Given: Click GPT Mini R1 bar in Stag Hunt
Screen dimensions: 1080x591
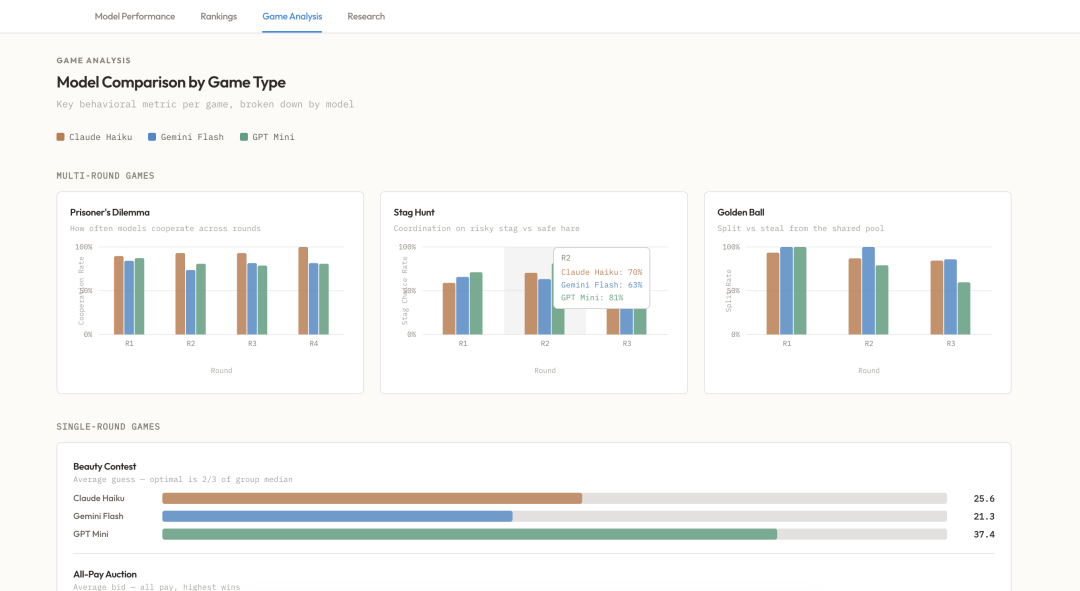Looking at the screenshot, I should (476, 304).
